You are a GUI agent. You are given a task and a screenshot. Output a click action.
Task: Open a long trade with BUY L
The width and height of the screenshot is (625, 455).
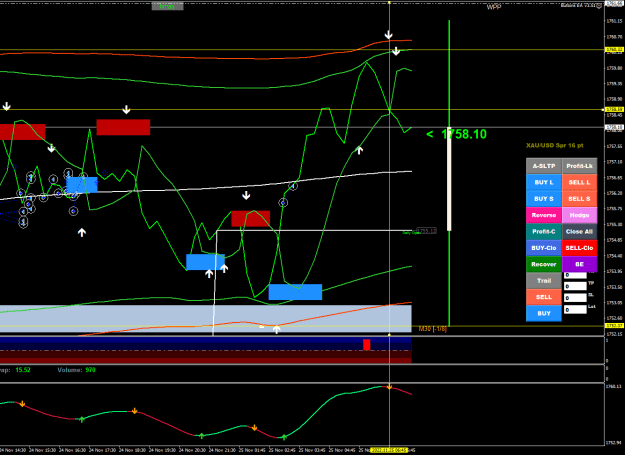pos(544,182)
